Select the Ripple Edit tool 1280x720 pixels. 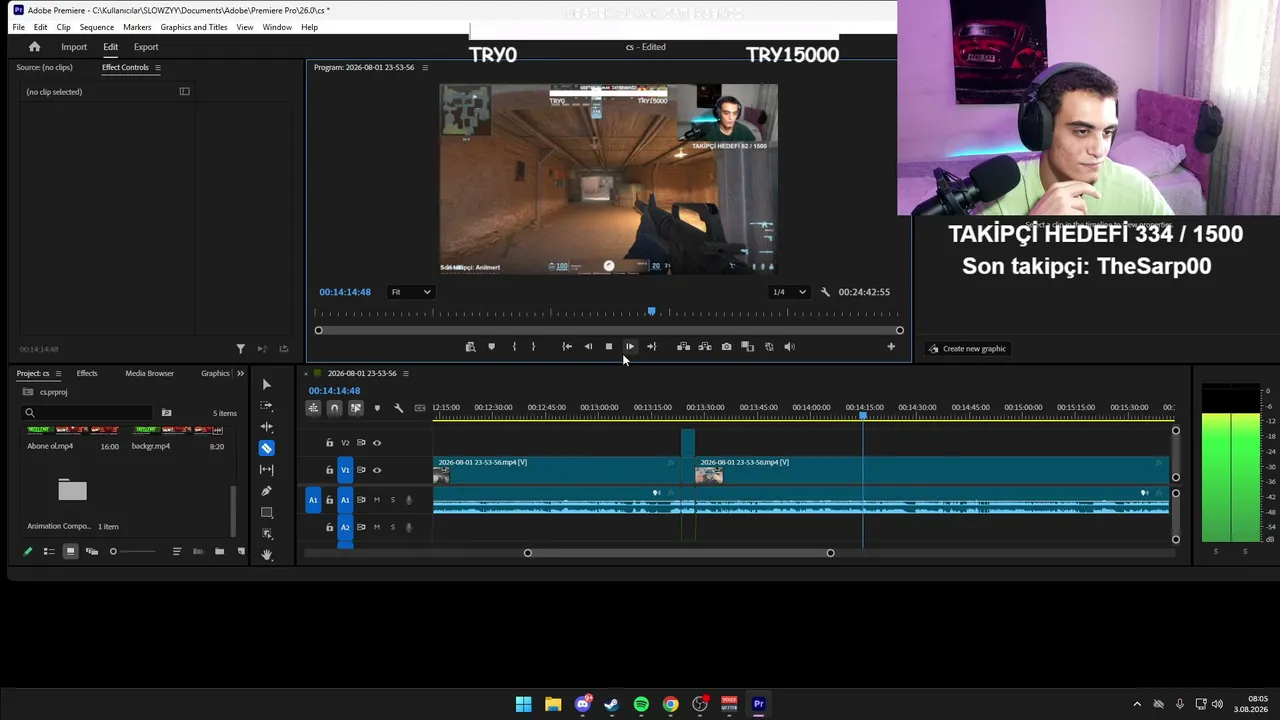(266, 427)
